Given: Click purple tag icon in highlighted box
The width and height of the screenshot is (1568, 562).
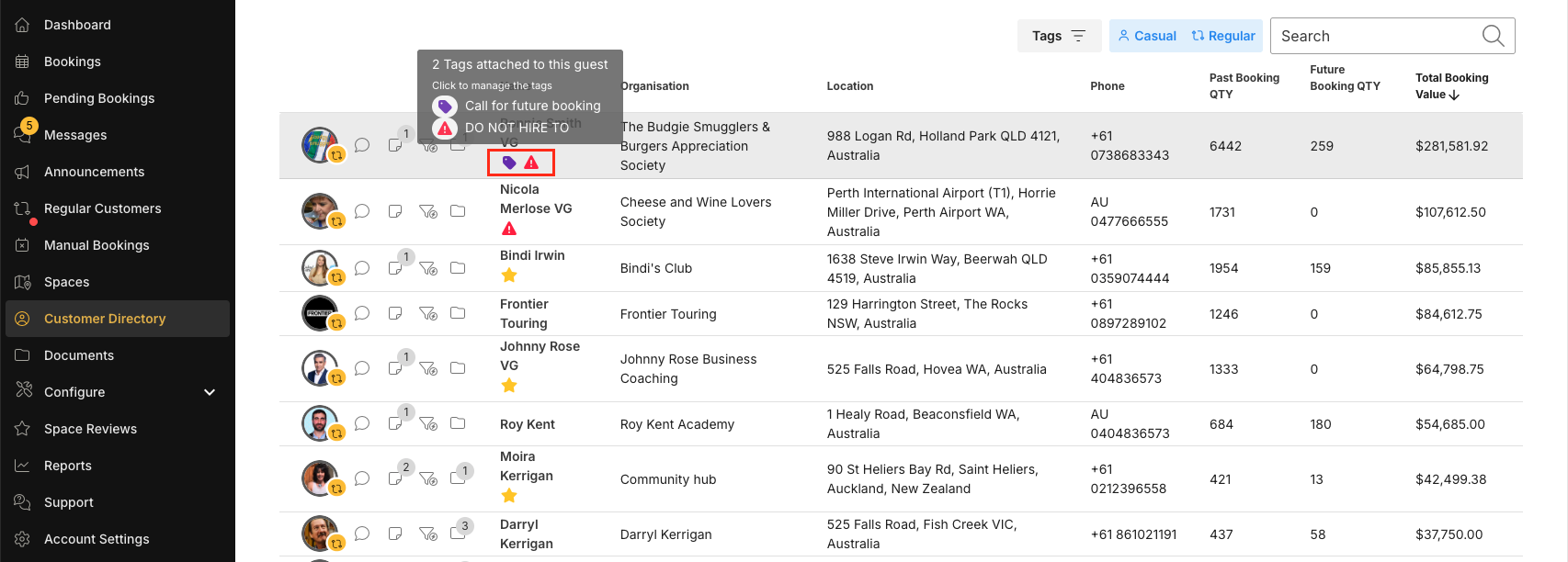Looking at the screenshot, I should click(x=509, y=163).
